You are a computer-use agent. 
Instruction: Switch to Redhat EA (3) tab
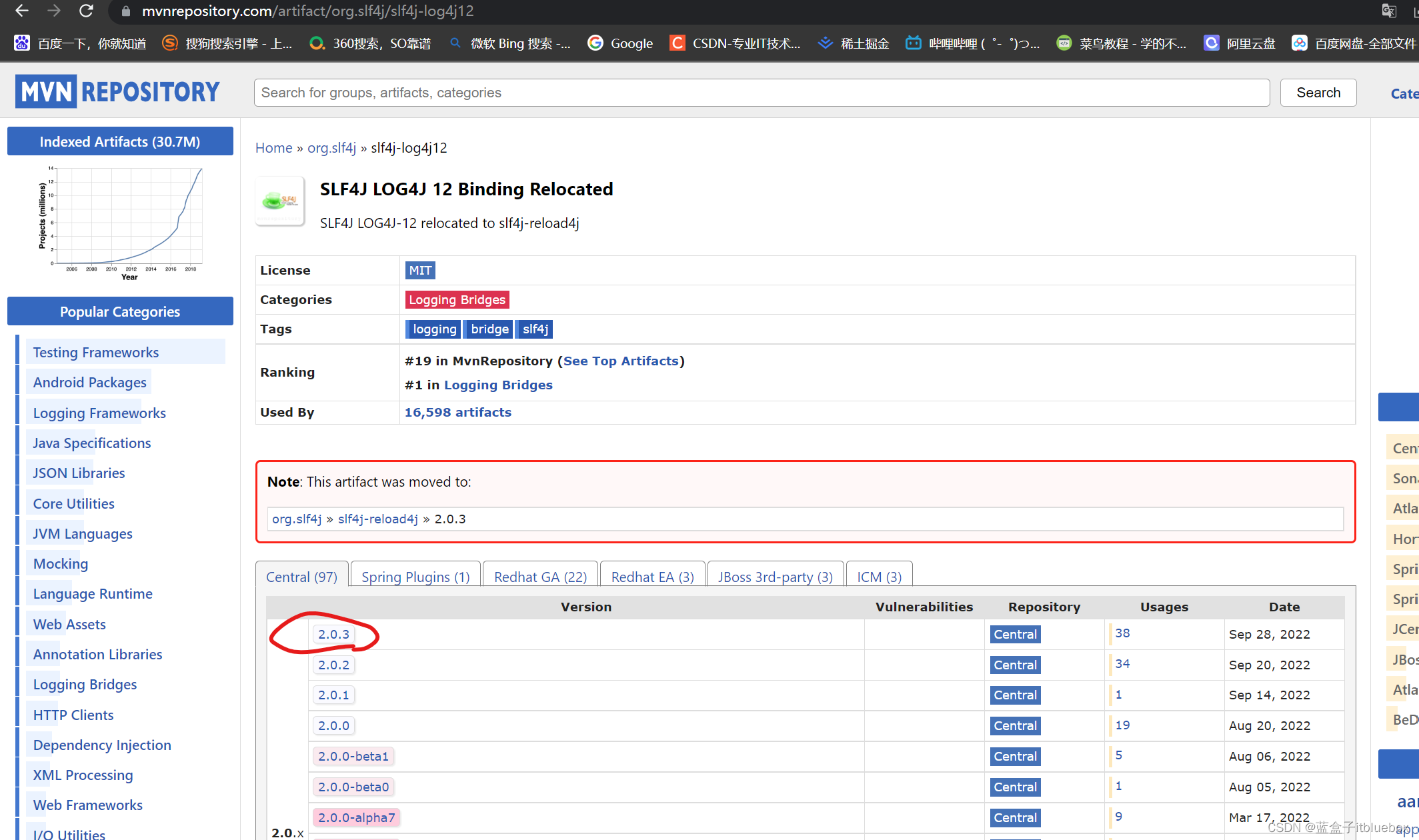(653, 577)
